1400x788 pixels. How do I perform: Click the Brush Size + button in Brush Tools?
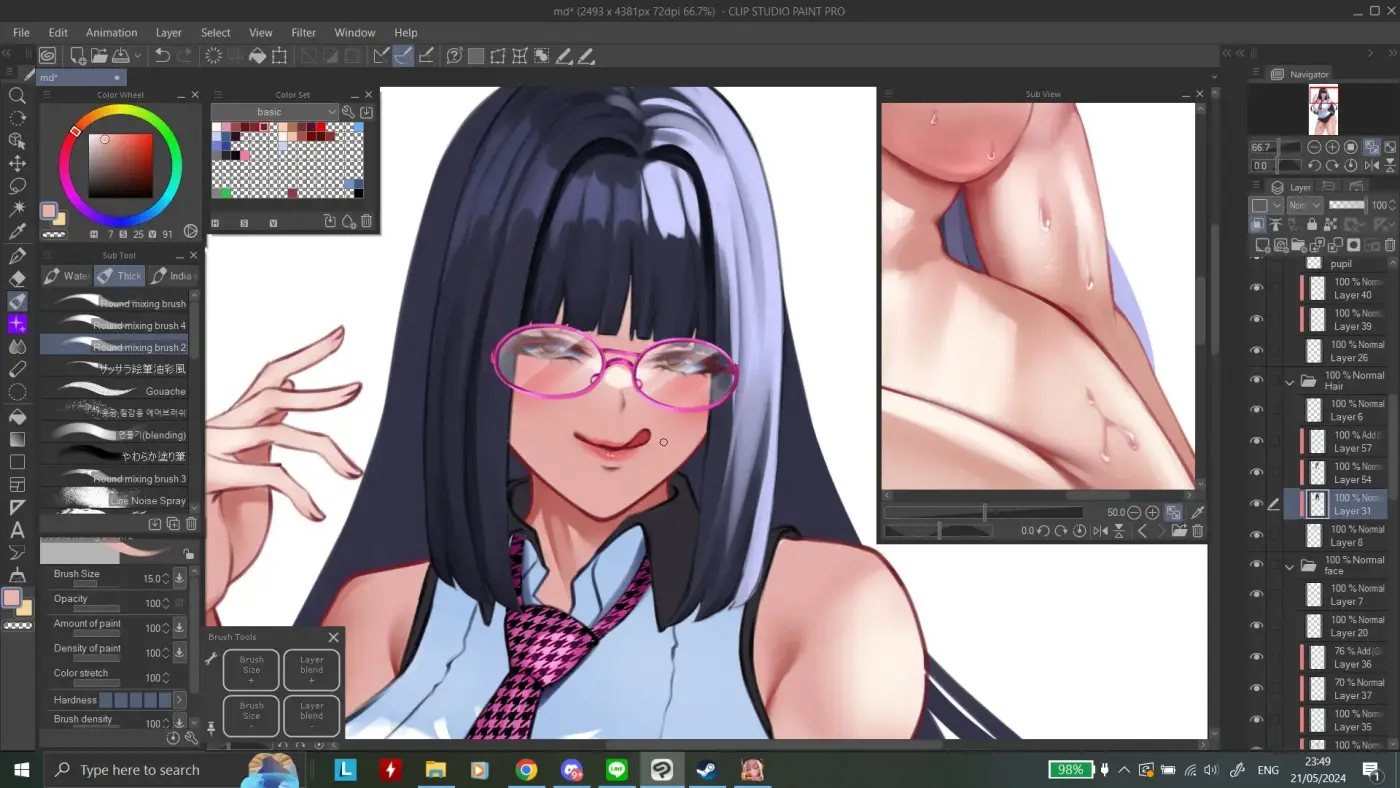251,670
